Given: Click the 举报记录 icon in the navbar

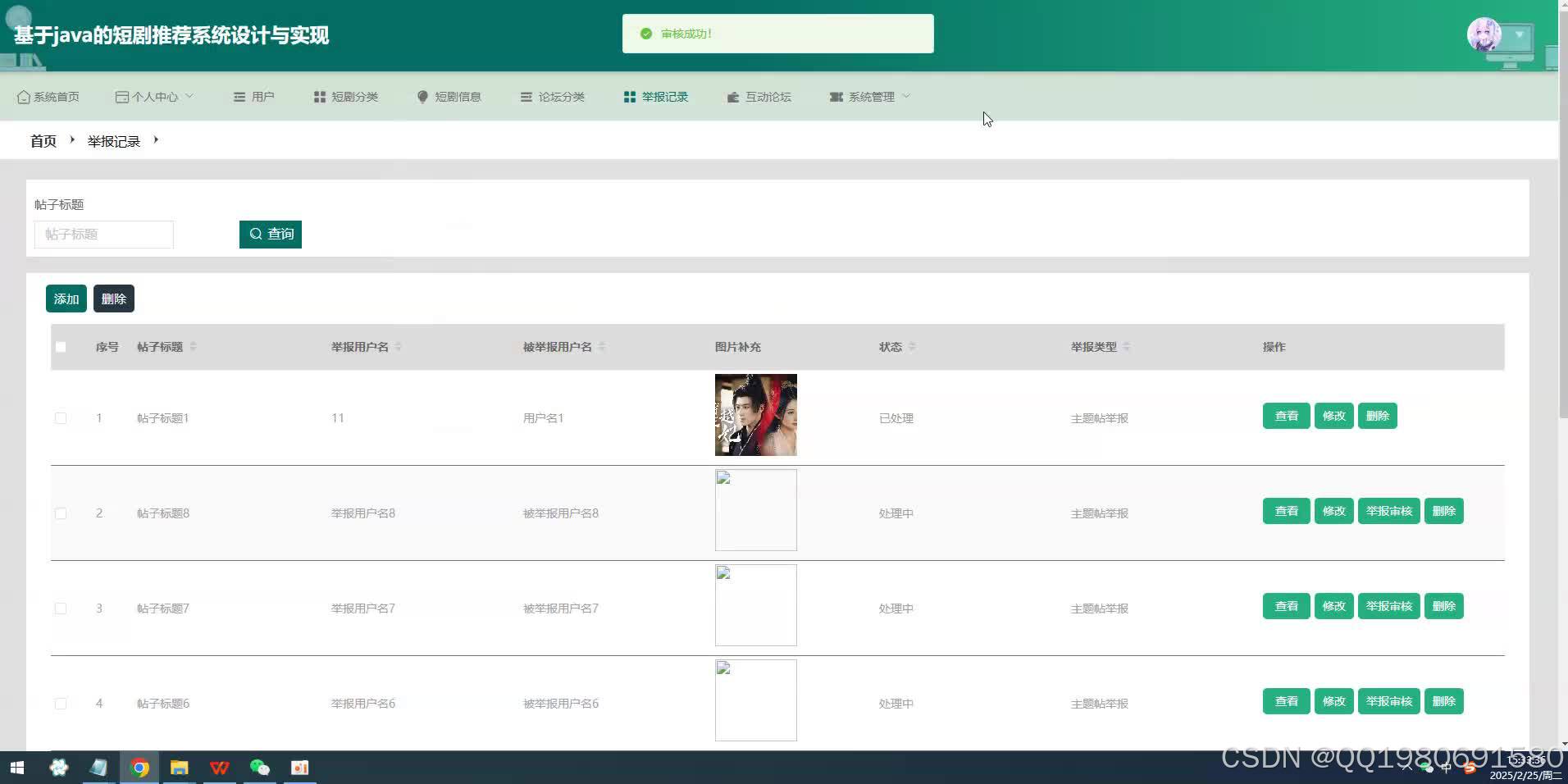Looking at the screenshot, I should 629,96.
